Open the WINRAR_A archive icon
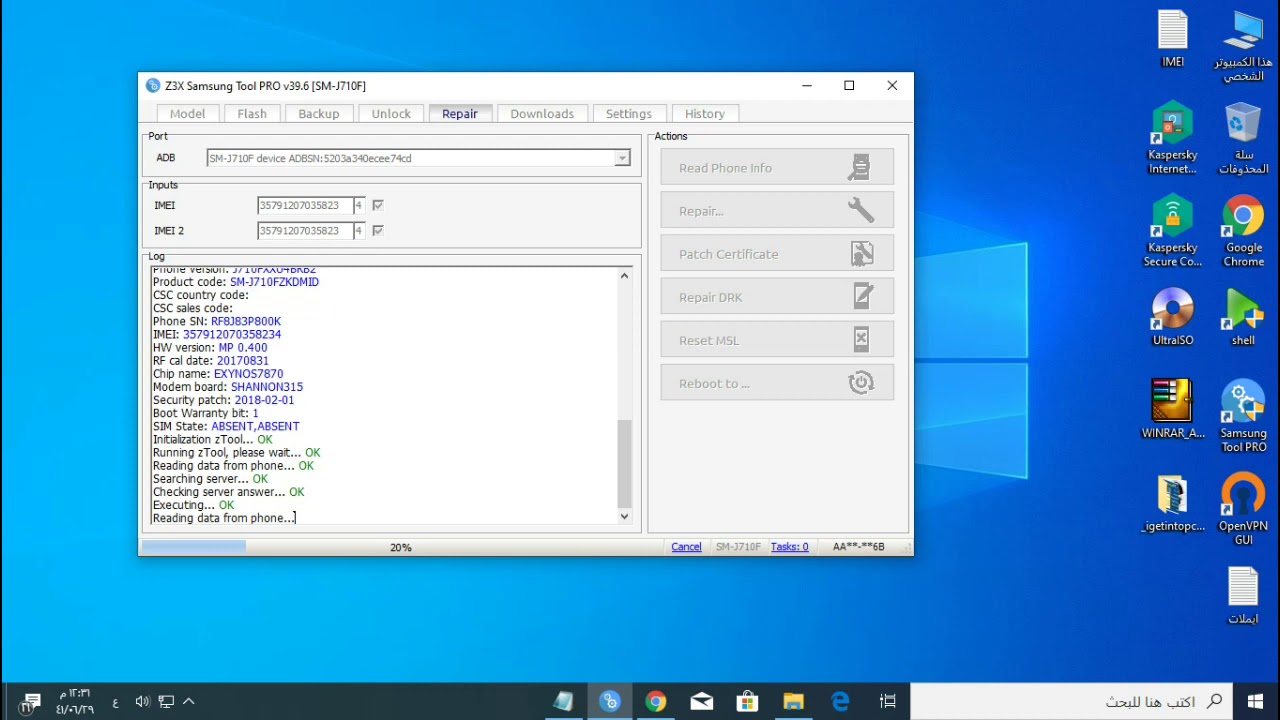Viewport: 1280px width, 720px height. (x=1173, y=409)
